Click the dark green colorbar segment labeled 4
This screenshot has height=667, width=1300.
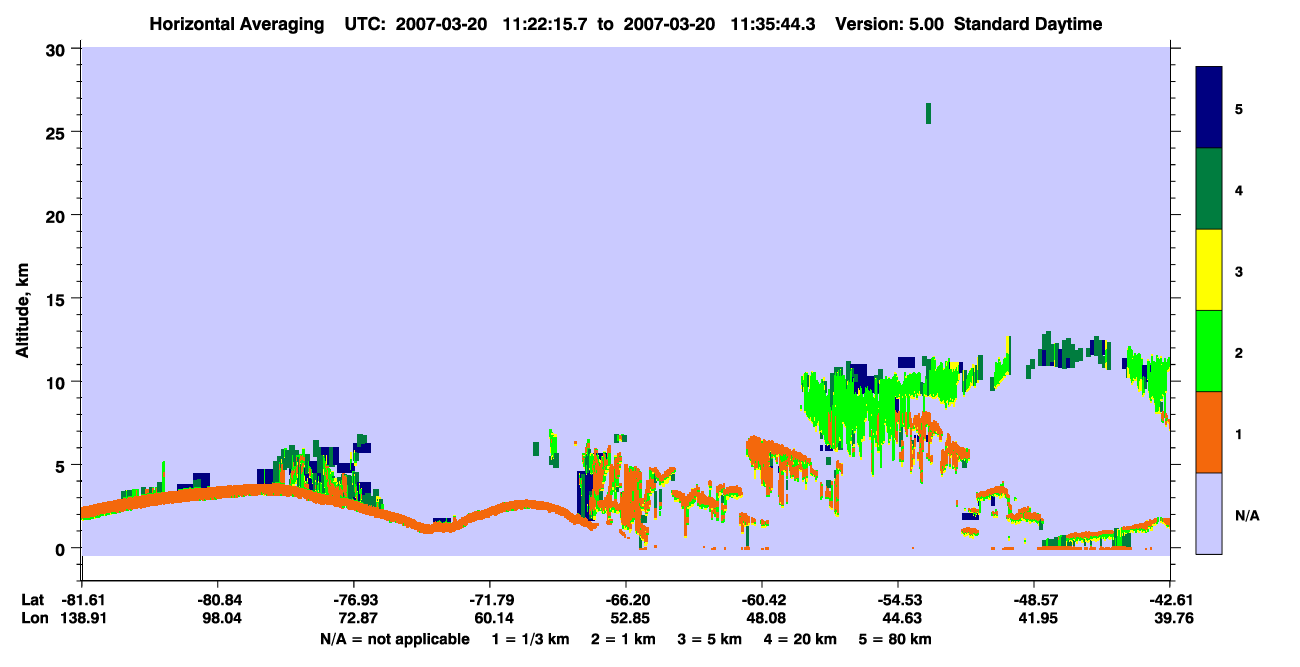[x=1209, y=189]
